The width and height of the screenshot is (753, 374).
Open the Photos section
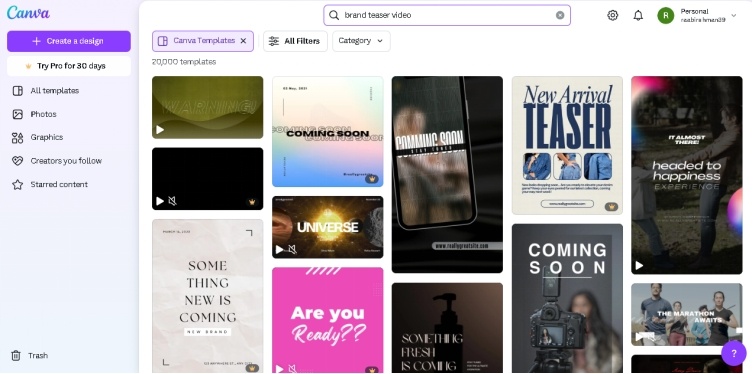click(43, 114)
